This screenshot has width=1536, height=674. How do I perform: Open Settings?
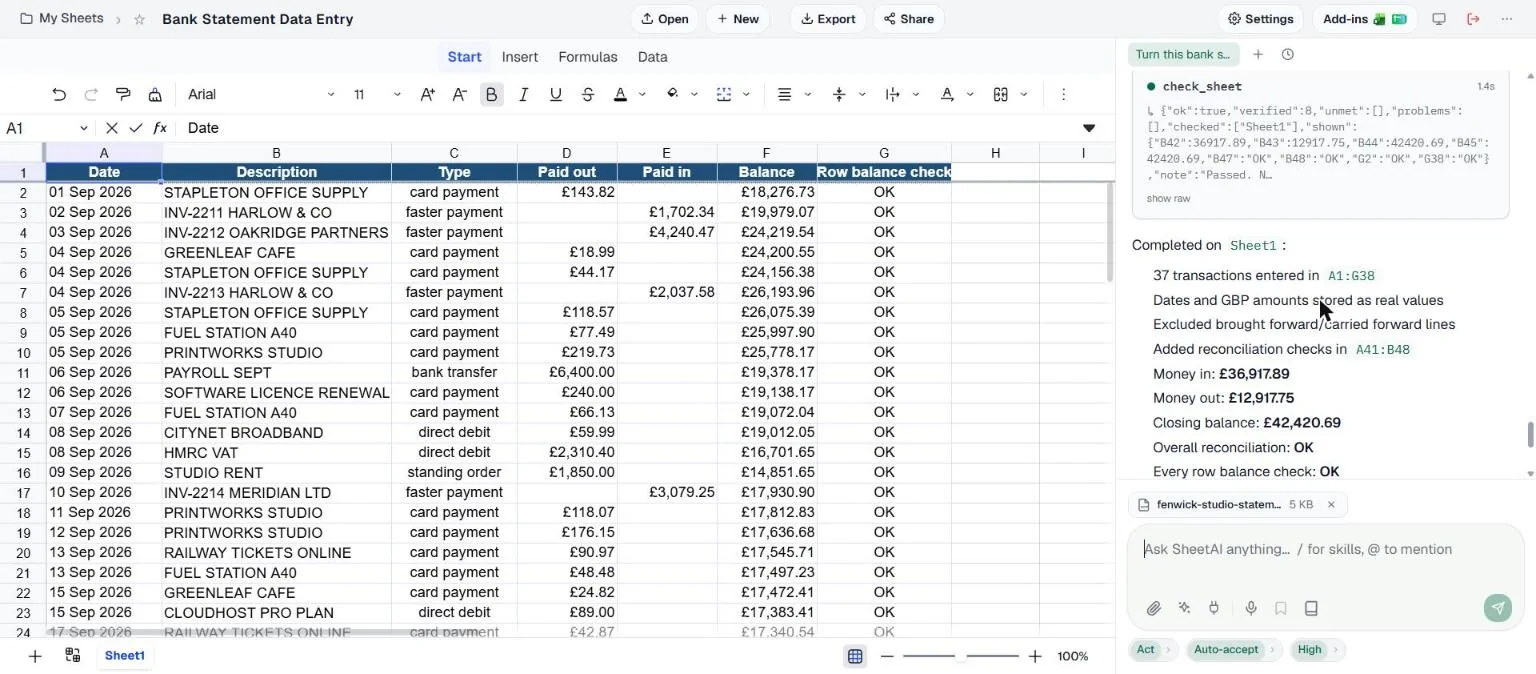[1260, 19]
